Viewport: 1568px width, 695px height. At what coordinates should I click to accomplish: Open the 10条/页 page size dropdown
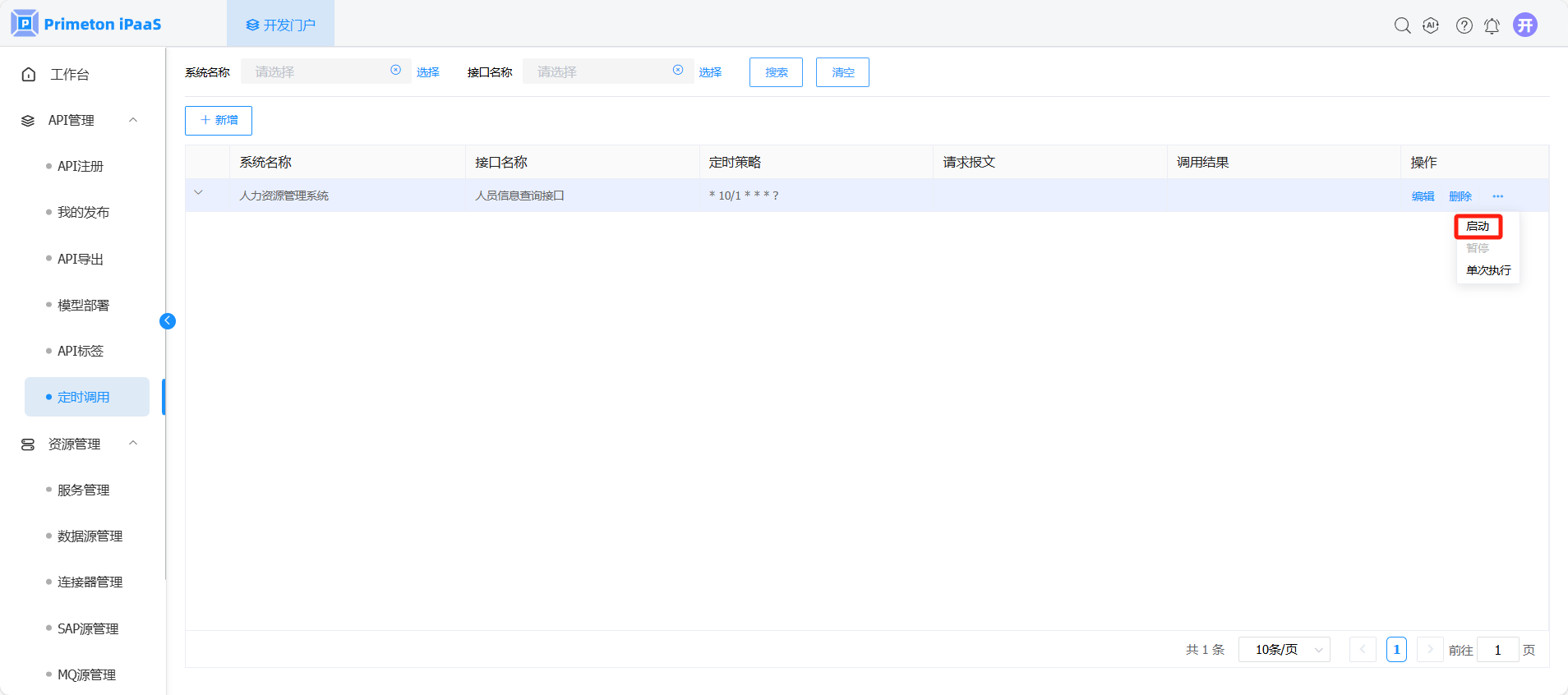coord(1284,650)
